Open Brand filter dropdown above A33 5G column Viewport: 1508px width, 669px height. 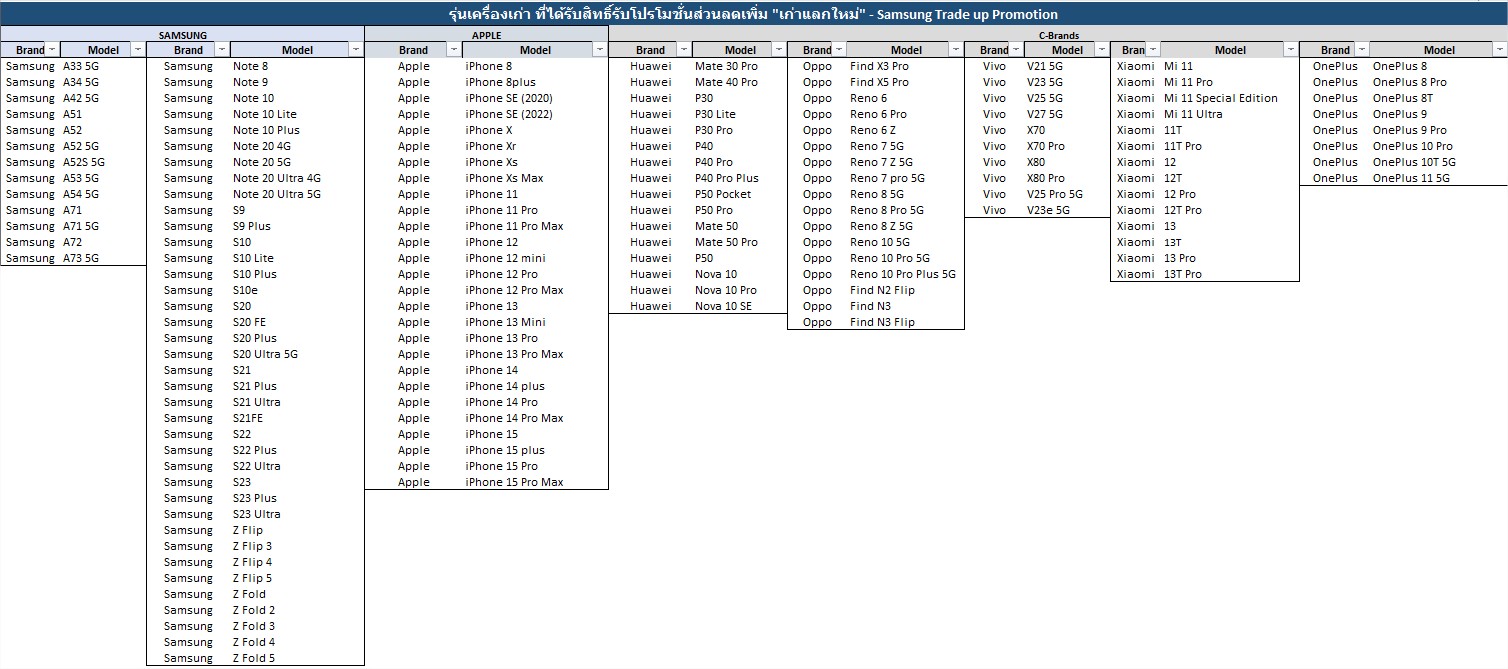(x=53, y=50)
